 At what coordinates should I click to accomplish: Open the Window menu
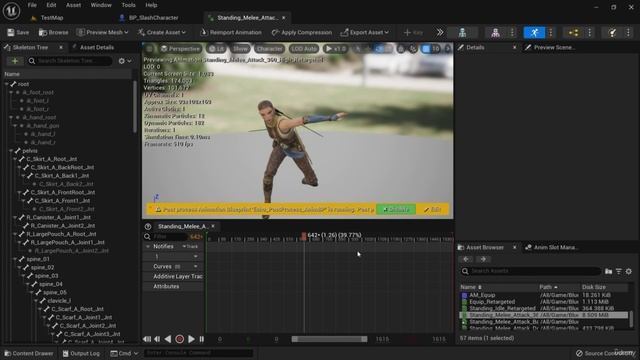101,5
